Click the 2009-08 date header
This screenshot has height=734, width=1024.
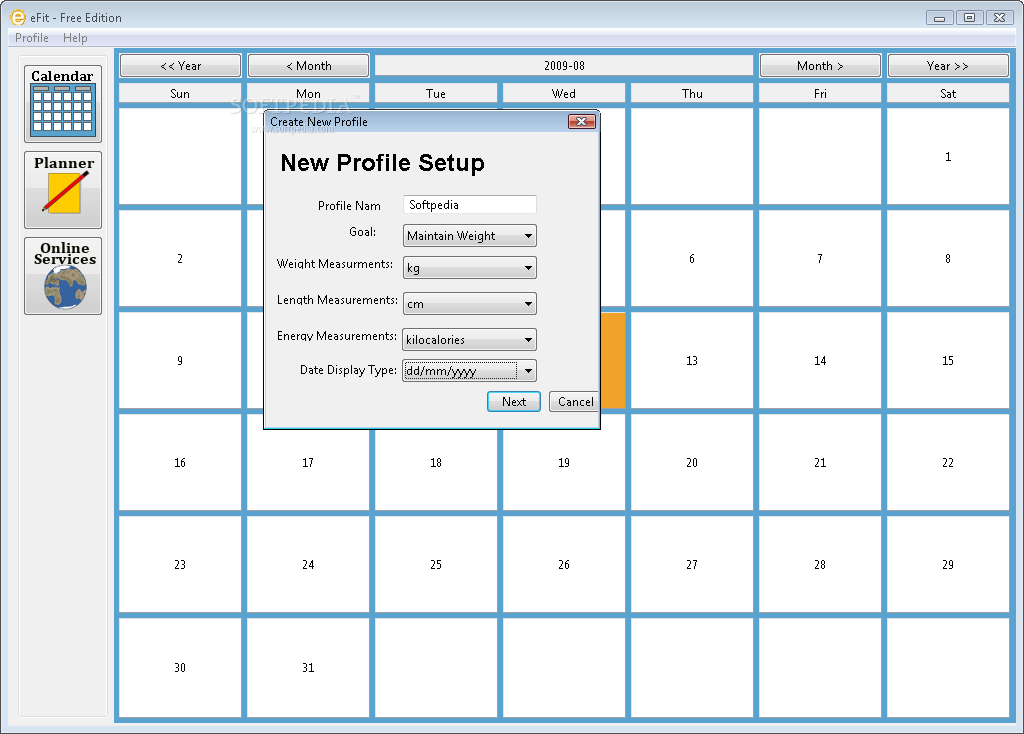(x=564, y=66)
